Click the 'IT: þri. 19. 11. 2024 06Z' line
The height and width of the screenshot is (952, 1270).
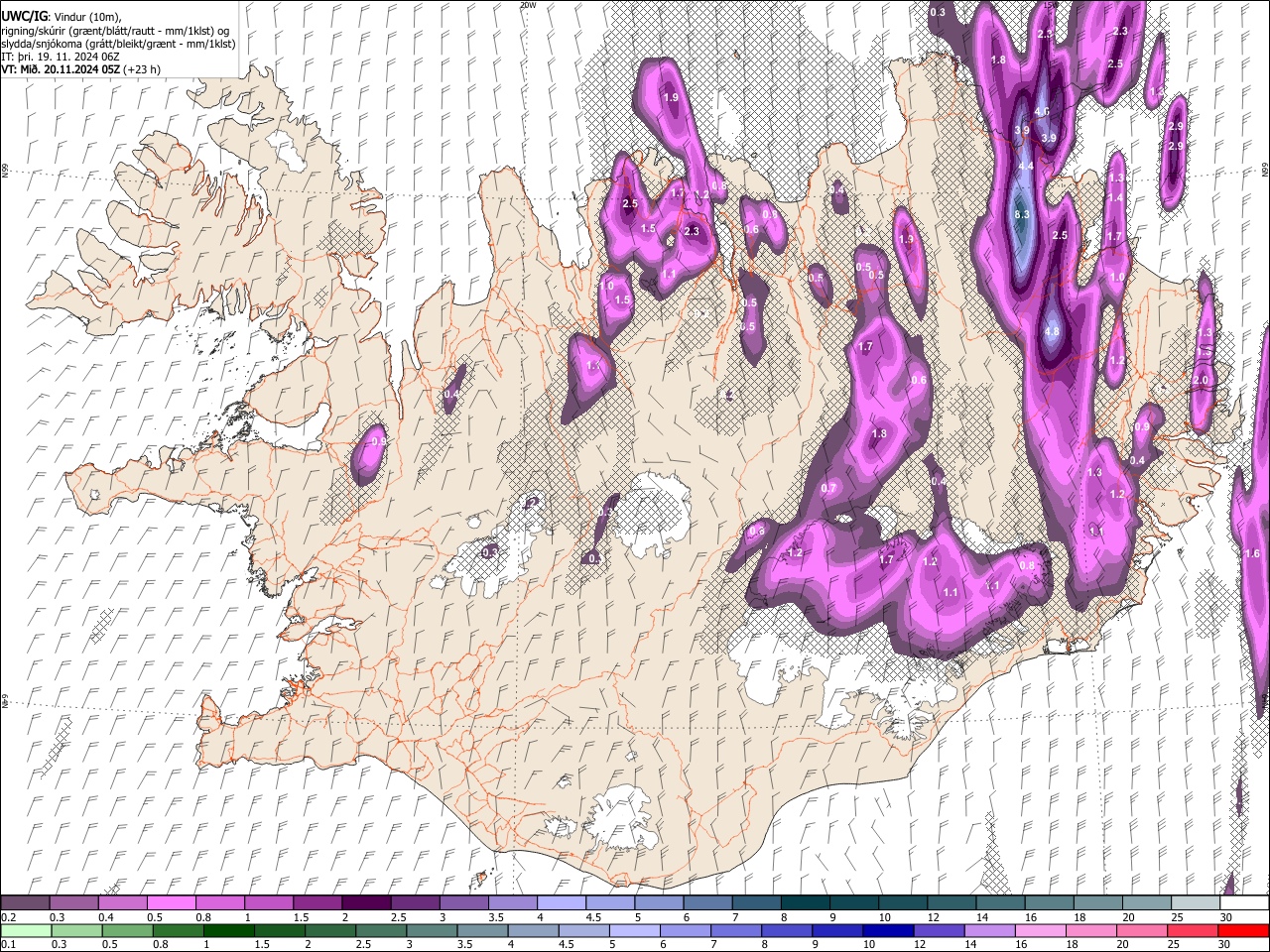point(61,57)
